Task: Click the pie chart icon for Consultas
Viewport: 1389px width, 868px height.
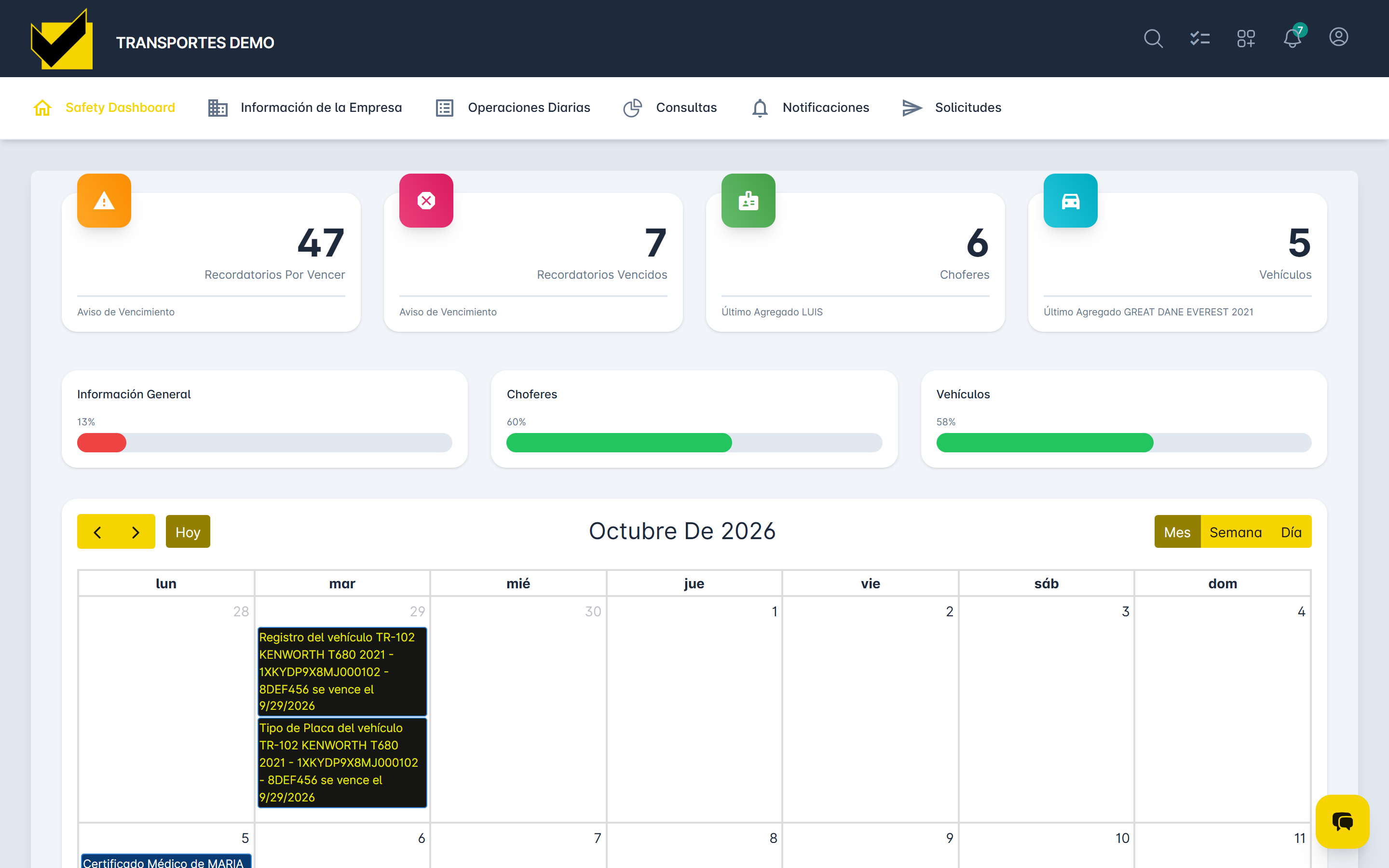Action: click(632, 108)
